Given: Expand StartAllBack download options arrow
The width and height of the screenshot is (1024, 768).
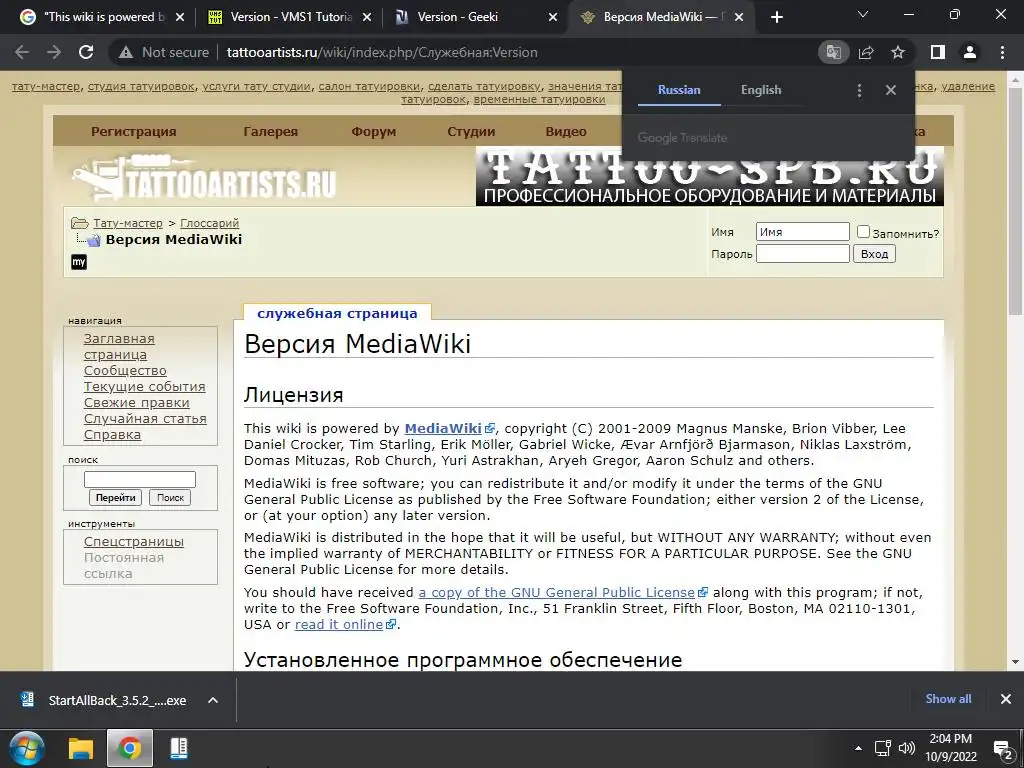Looking at the screenshot, I should (212, 700).
